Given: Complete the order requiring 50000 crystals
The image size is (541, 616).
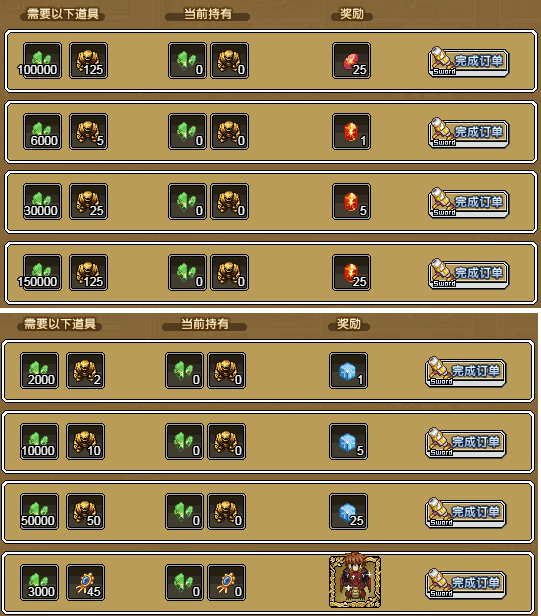Looking at the screenshot, I should click(466, 513).
